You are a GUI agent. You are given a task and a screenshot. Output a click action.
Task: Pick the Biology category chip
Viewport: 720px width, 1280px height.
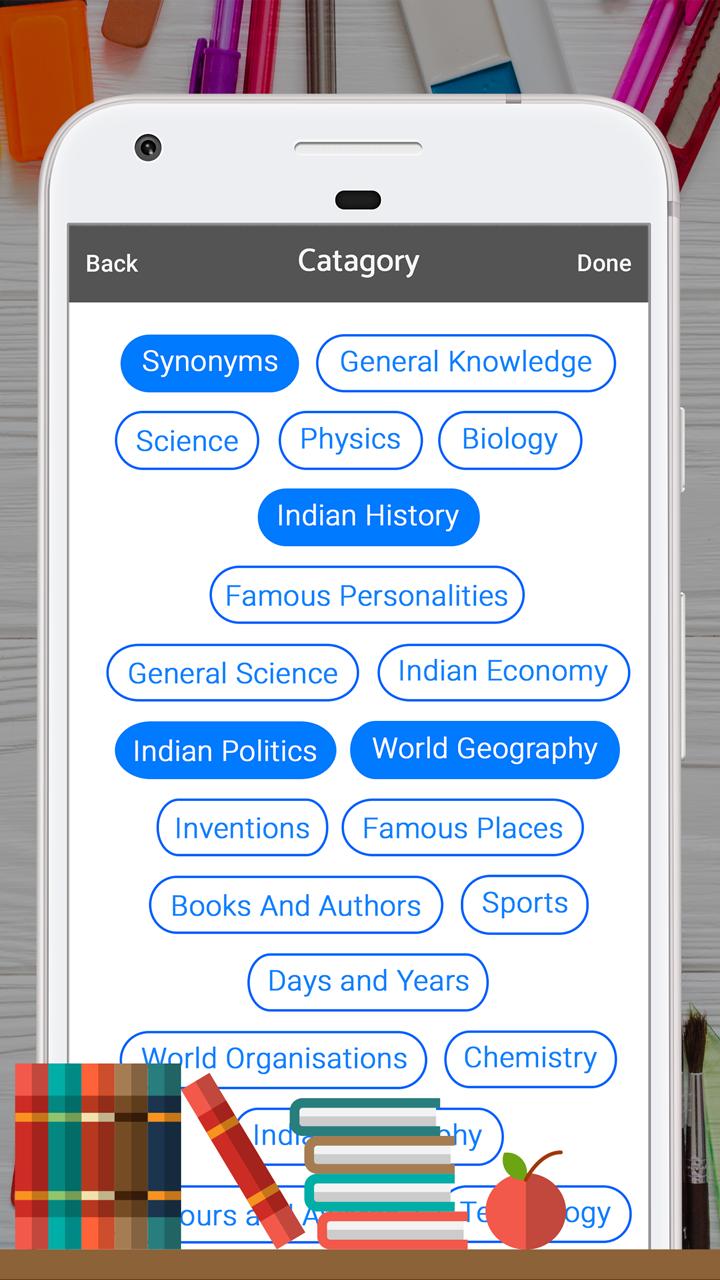click(510, 441)
